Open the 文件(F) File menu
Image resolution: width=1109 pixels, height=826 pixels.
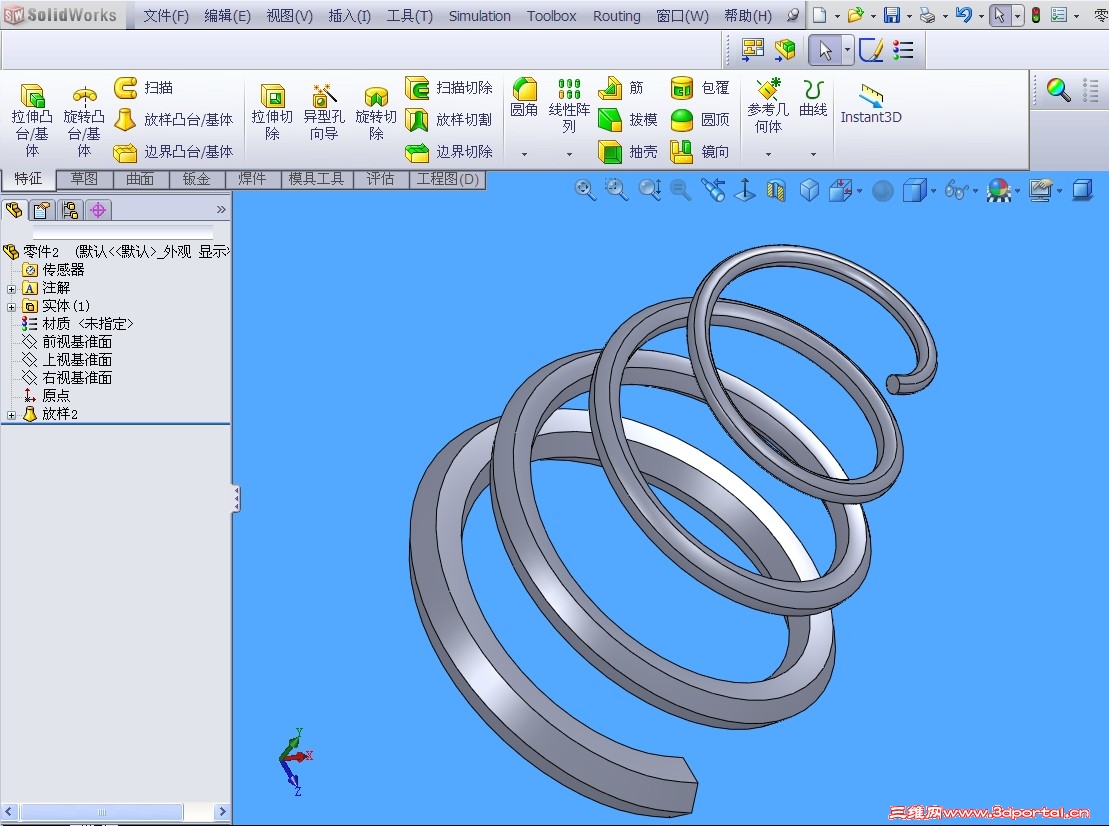coord(166,16)
